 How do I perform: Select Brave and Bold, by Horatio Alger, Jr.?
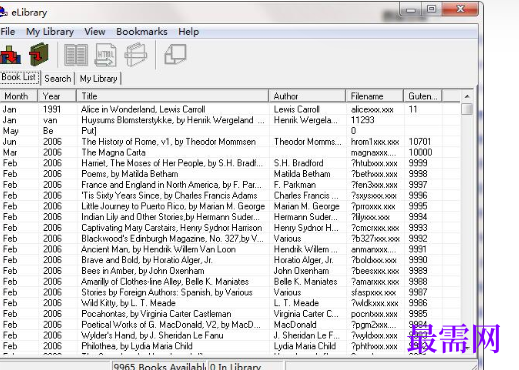[147, 260]
